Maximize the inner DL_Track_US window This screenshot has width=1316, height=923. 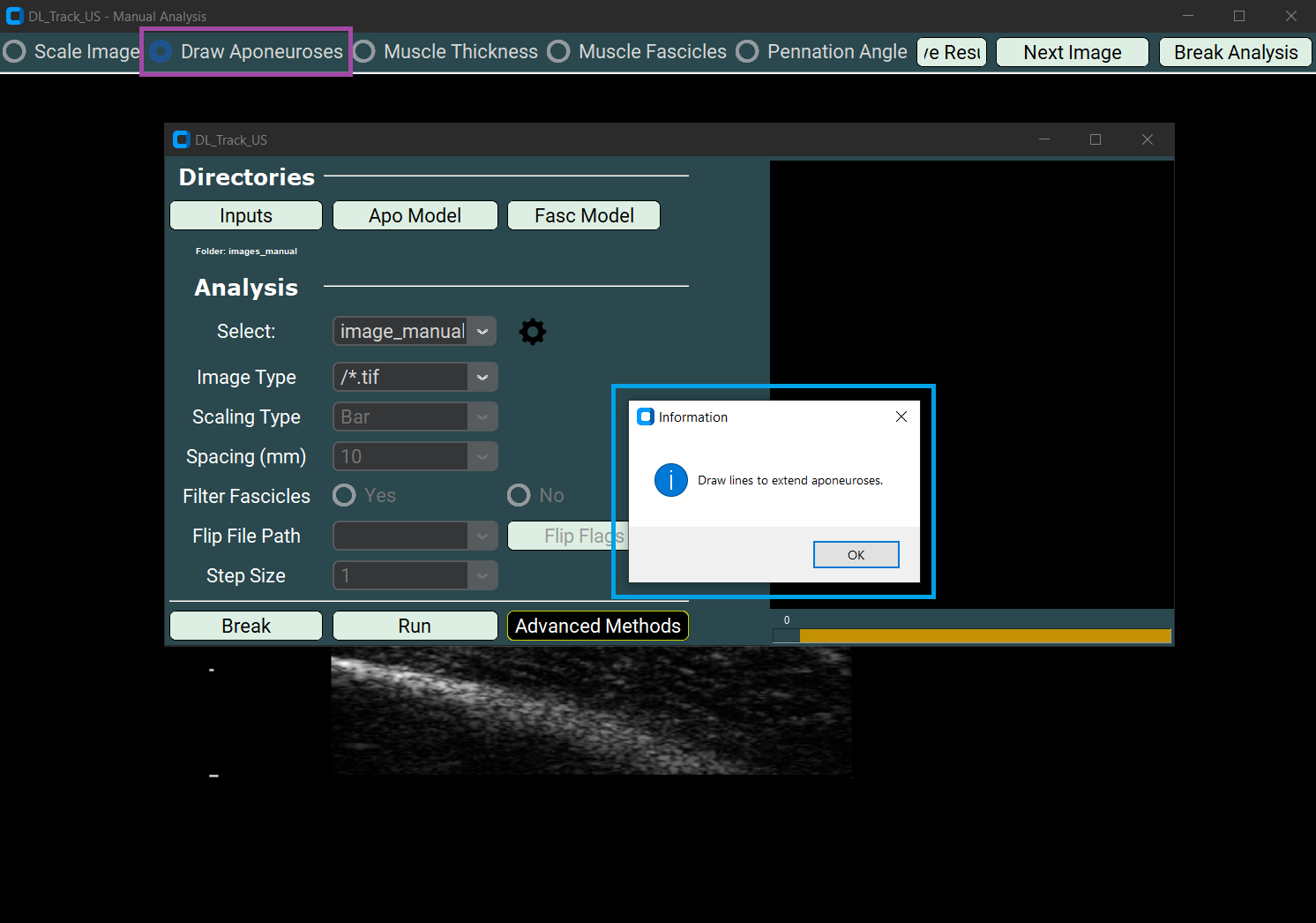pos(1095,139)
